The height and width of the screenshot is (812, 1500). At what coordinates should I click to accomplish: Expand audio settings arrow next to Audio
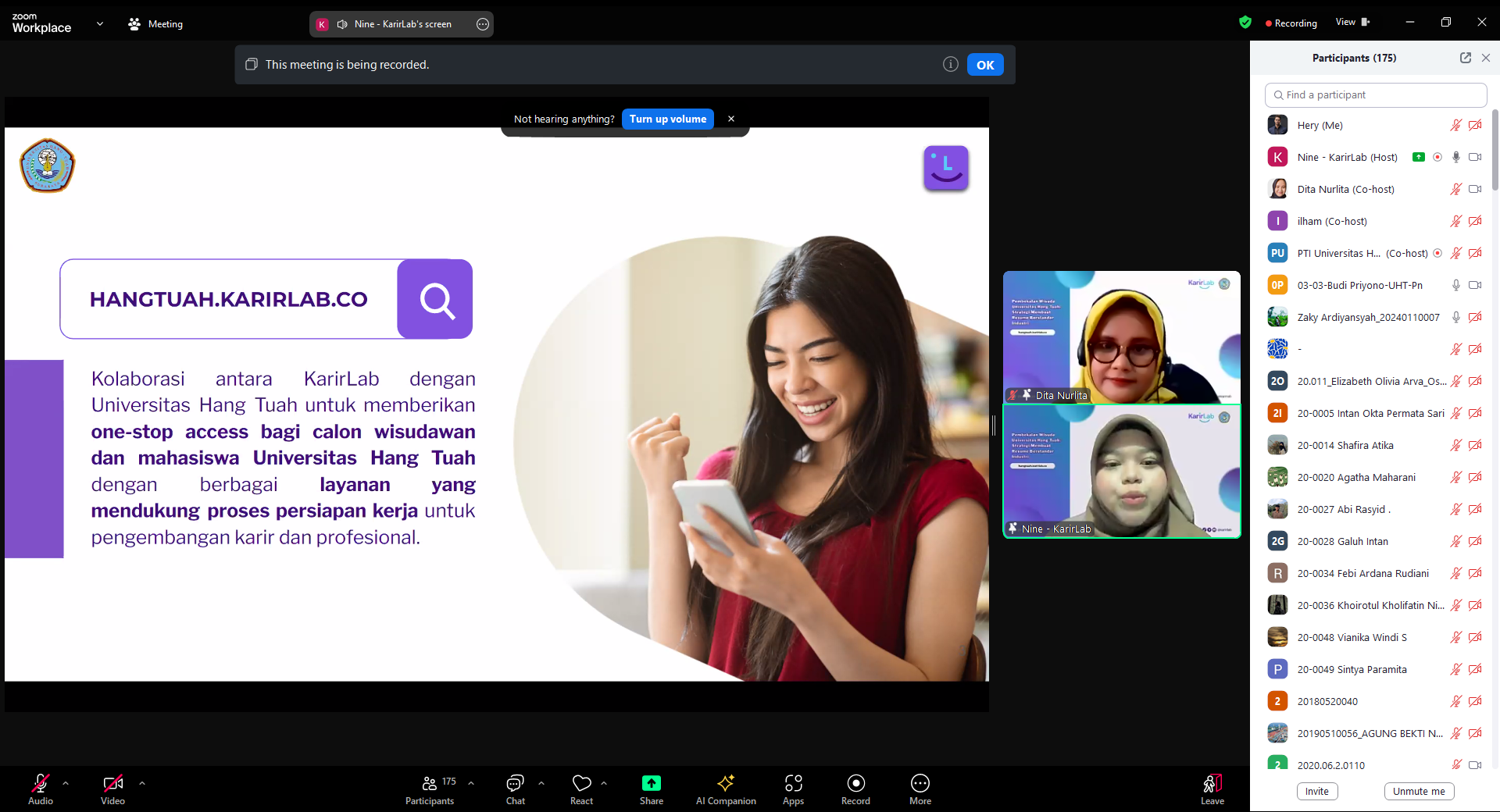66,782
